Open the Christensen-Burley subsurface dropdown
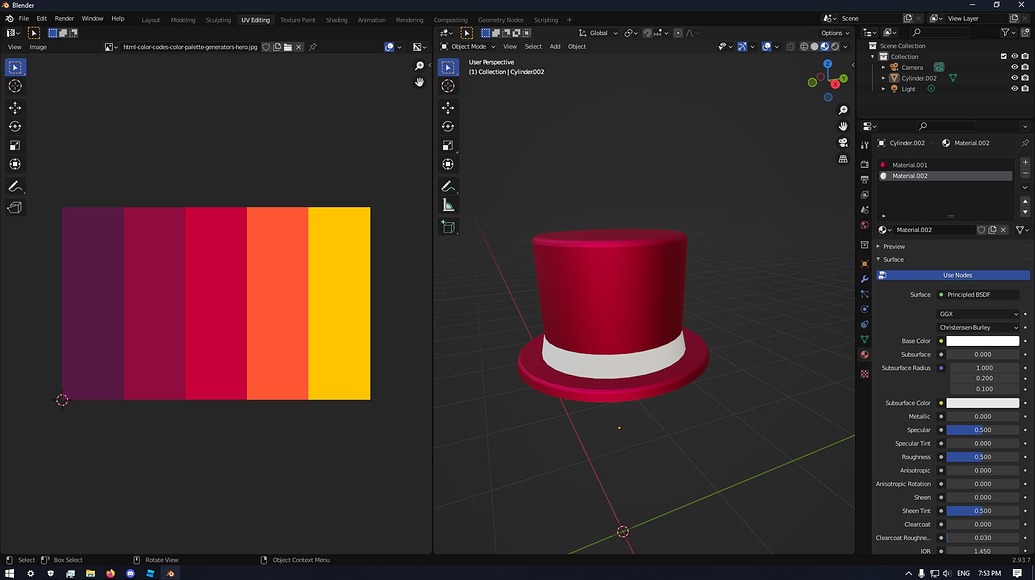The height and width of the screenshot is (580, 1035). (978, 327)
